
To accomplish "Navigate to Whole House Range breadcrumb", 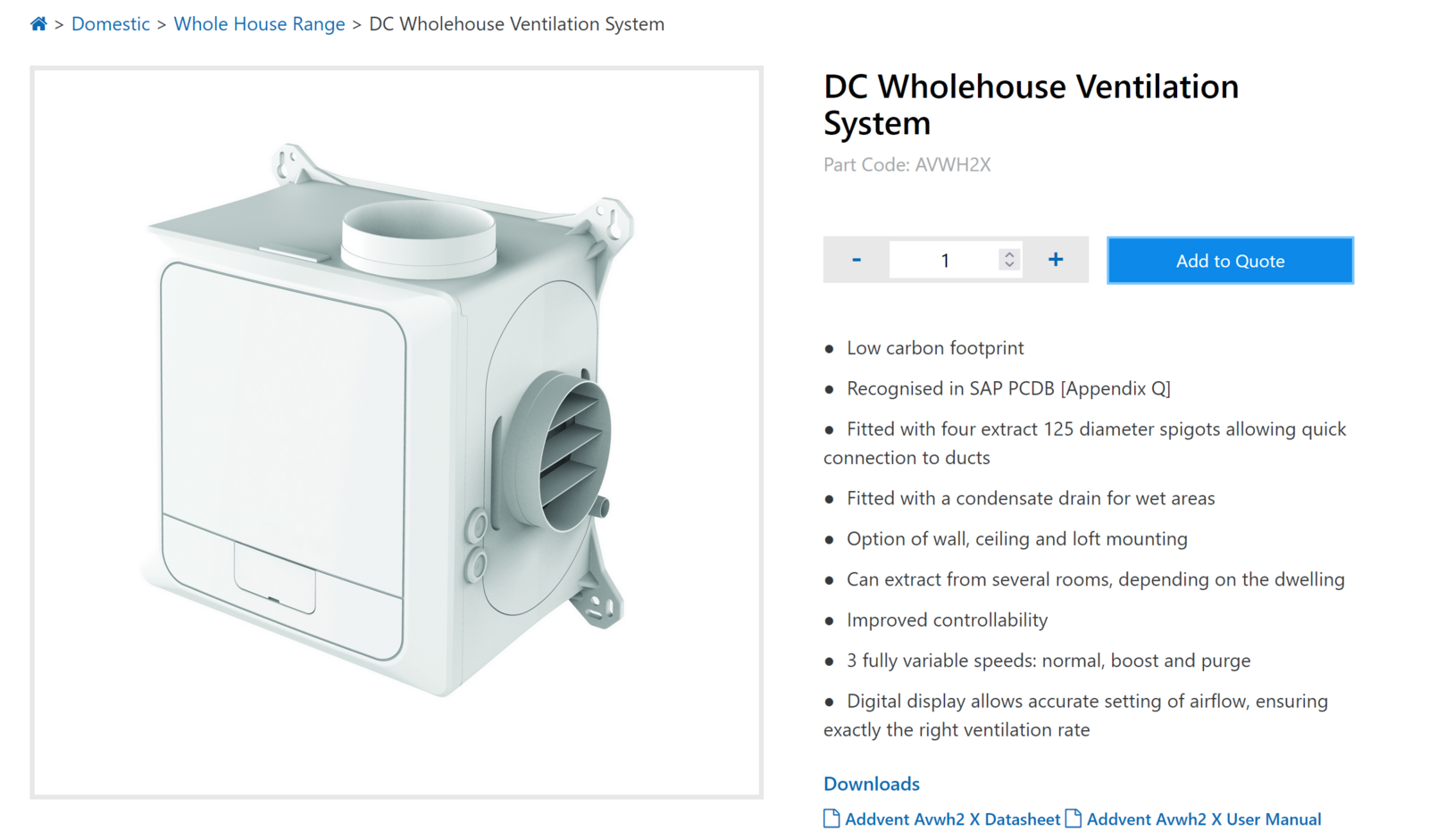I will (x=259, y=24).
